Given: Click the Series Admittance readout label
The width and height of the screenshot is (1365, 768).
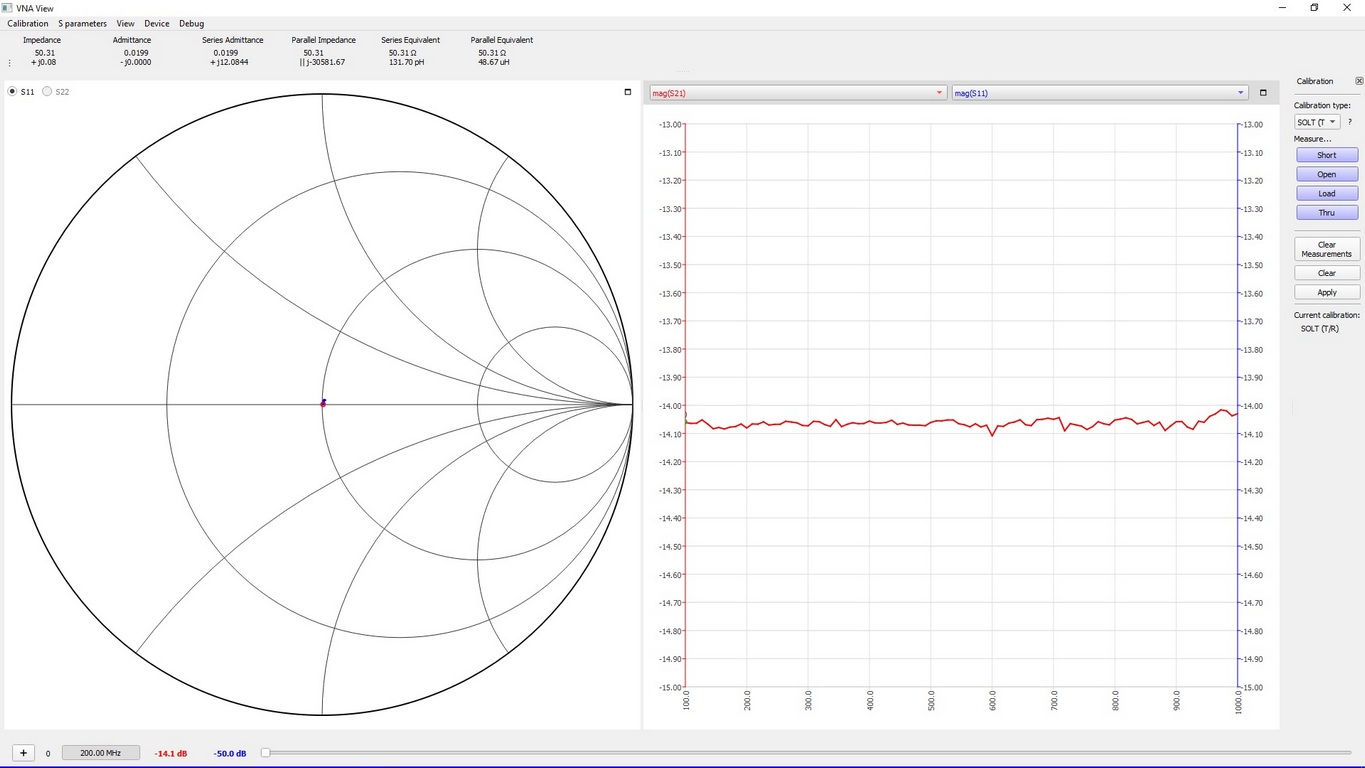Looking at the screenshot, I should click(x=233, y=40).
